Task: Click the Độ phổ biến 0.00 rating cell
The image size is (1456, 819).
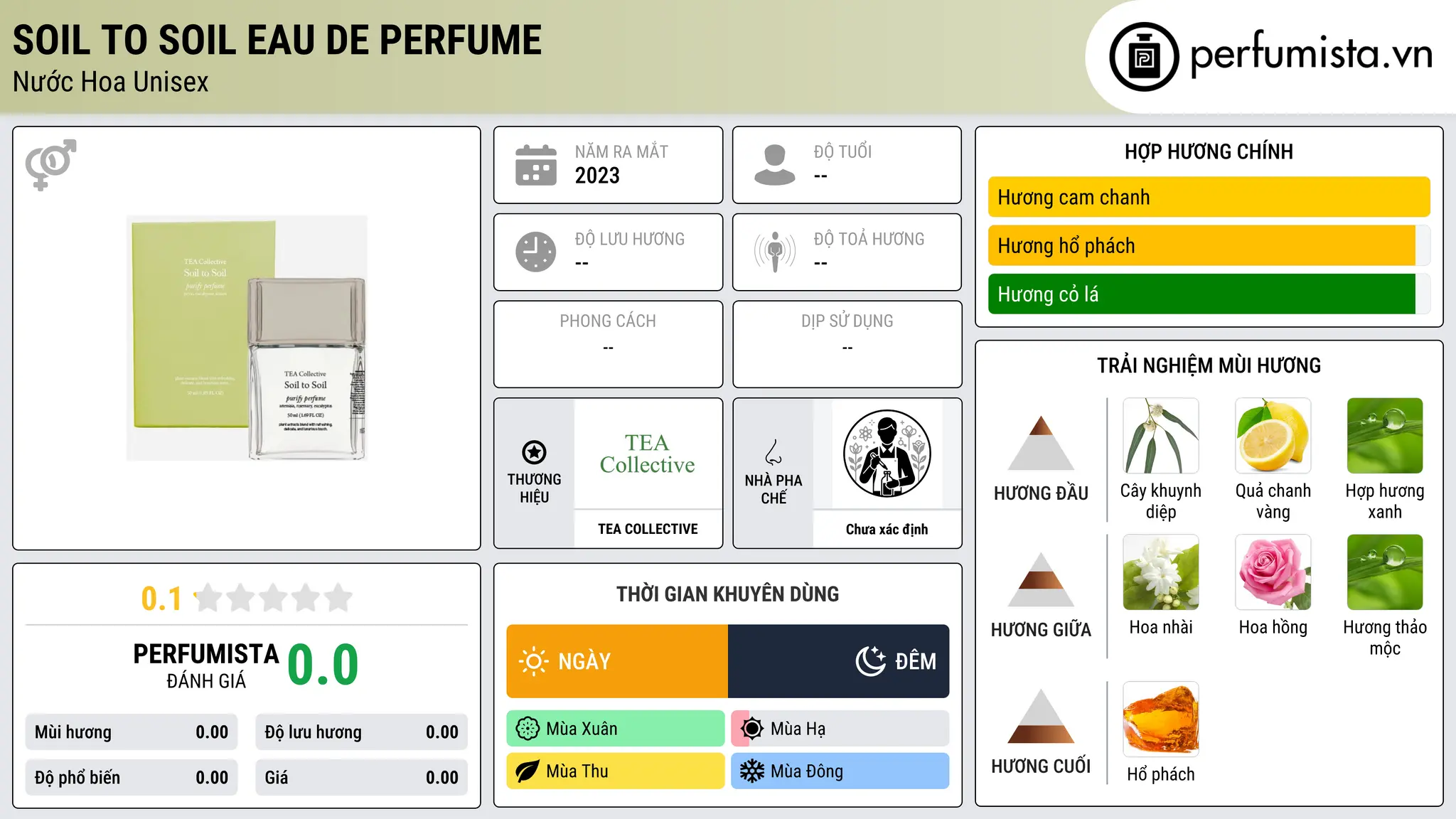Action: click(x=132, y=778)
